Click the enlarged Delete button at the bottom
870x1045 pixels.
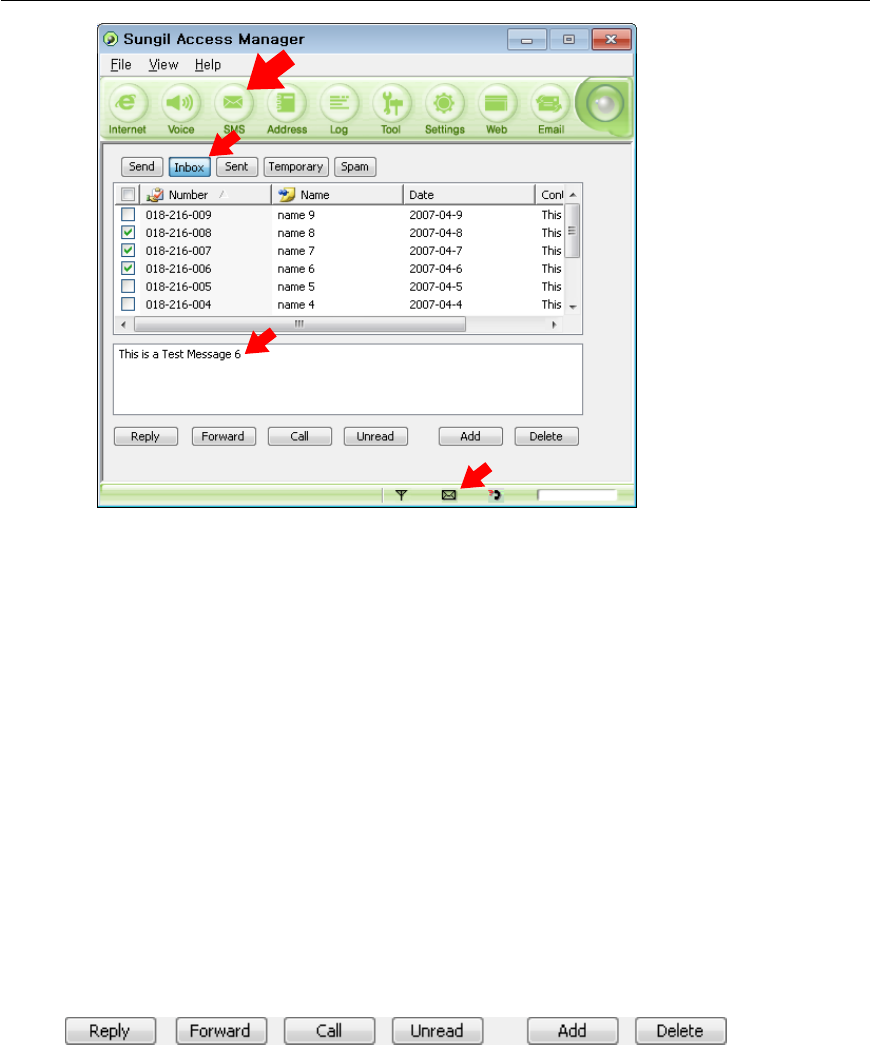[681, 1031]
